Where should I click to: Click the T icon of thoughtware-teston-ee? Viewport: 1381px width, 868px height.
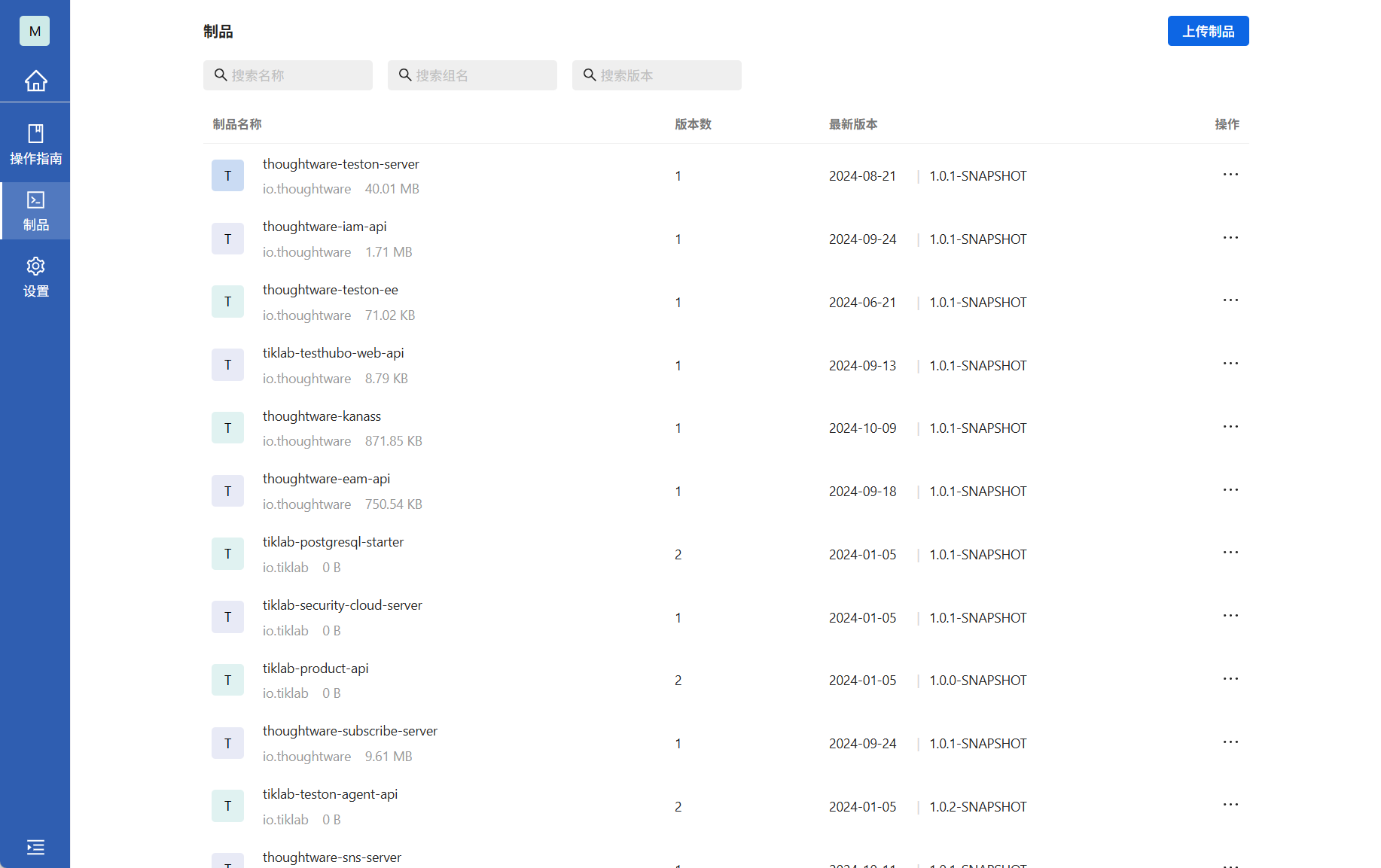[x=227, y=302]
